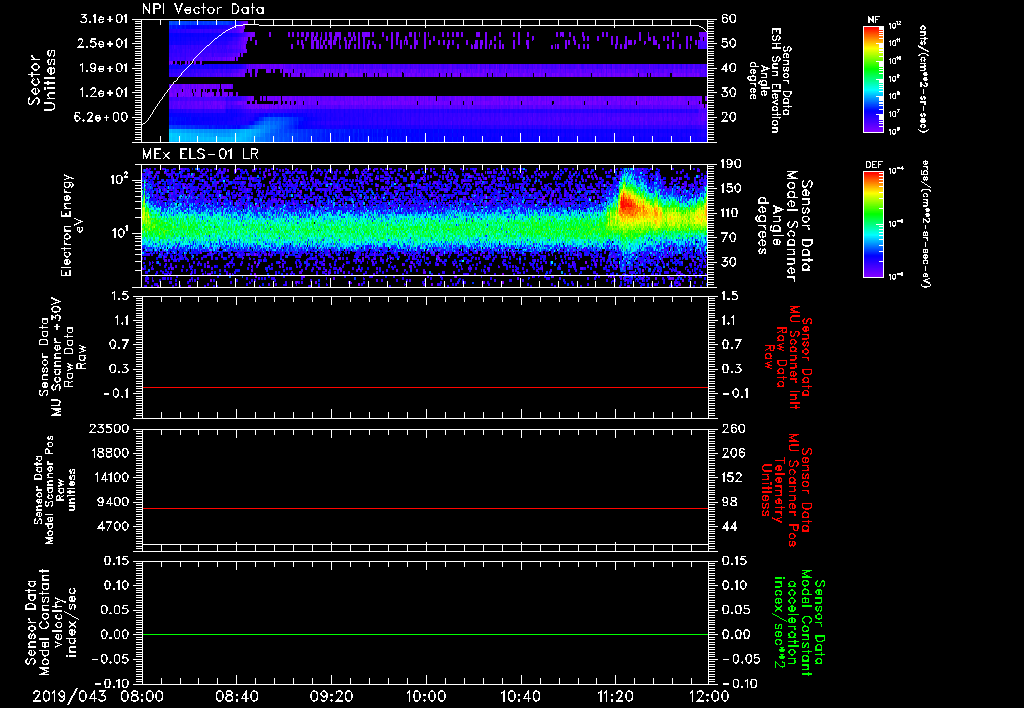1024x708 pixels.
Task: Click the 'Sector Unitless' axis title
Action: click(x=41, y=80)
